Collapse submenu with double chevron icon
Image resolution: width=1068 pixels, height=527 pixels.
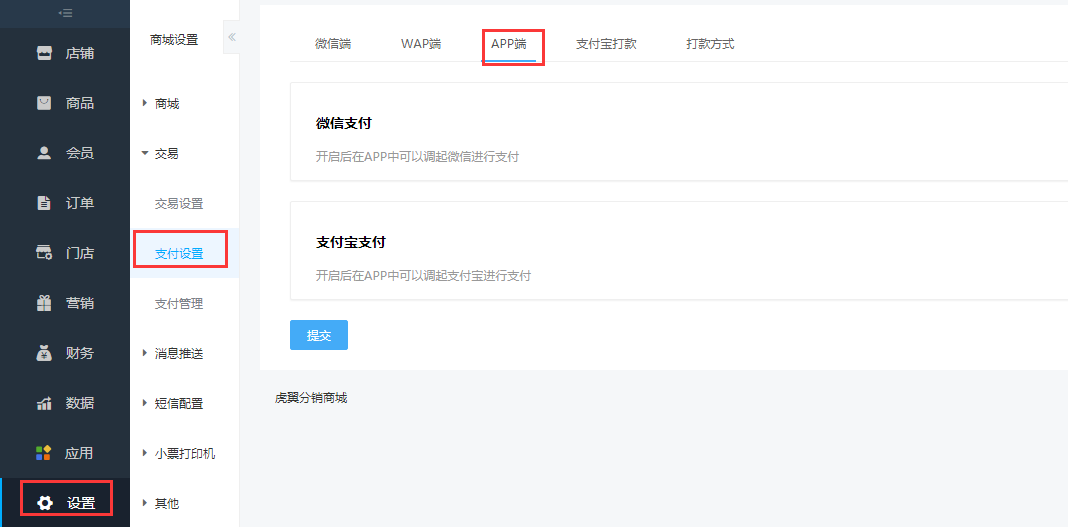232,37
